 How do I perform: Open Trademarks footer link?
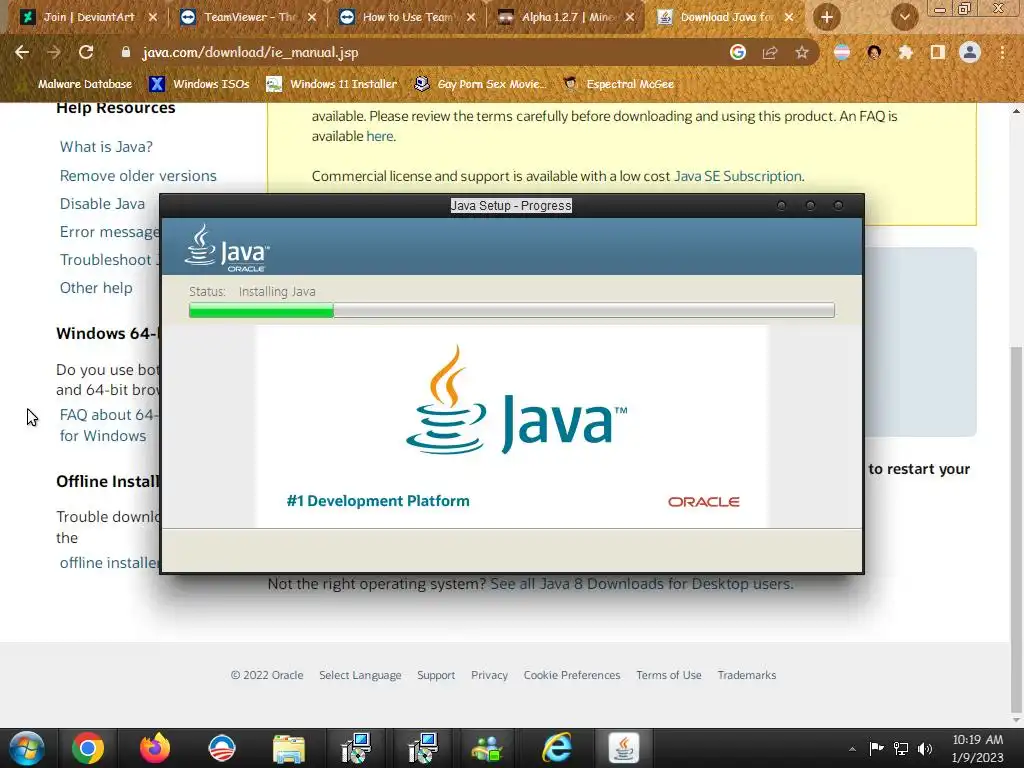pos(747,675)
